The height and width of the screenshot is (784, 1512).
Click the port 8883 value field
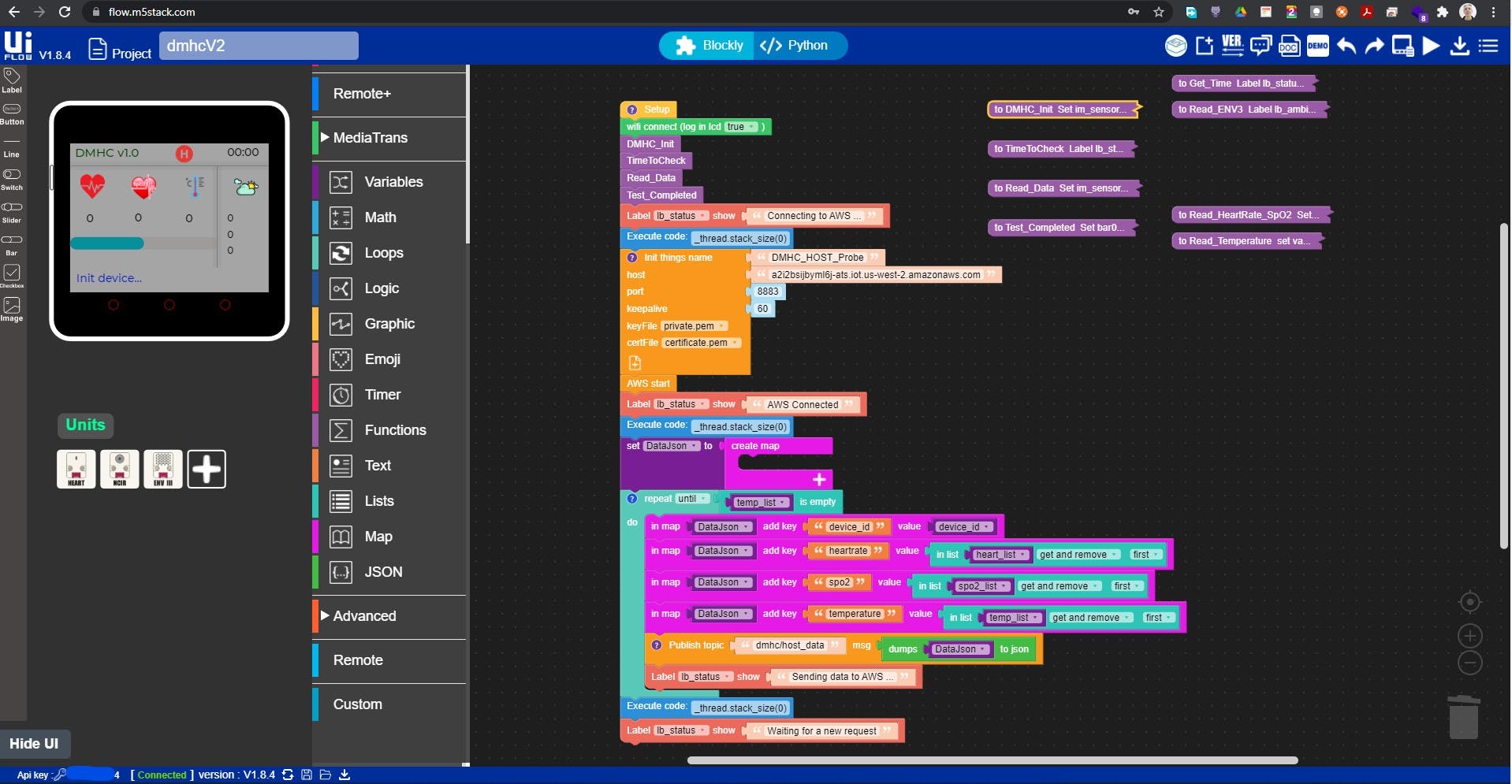pos(767,292)
